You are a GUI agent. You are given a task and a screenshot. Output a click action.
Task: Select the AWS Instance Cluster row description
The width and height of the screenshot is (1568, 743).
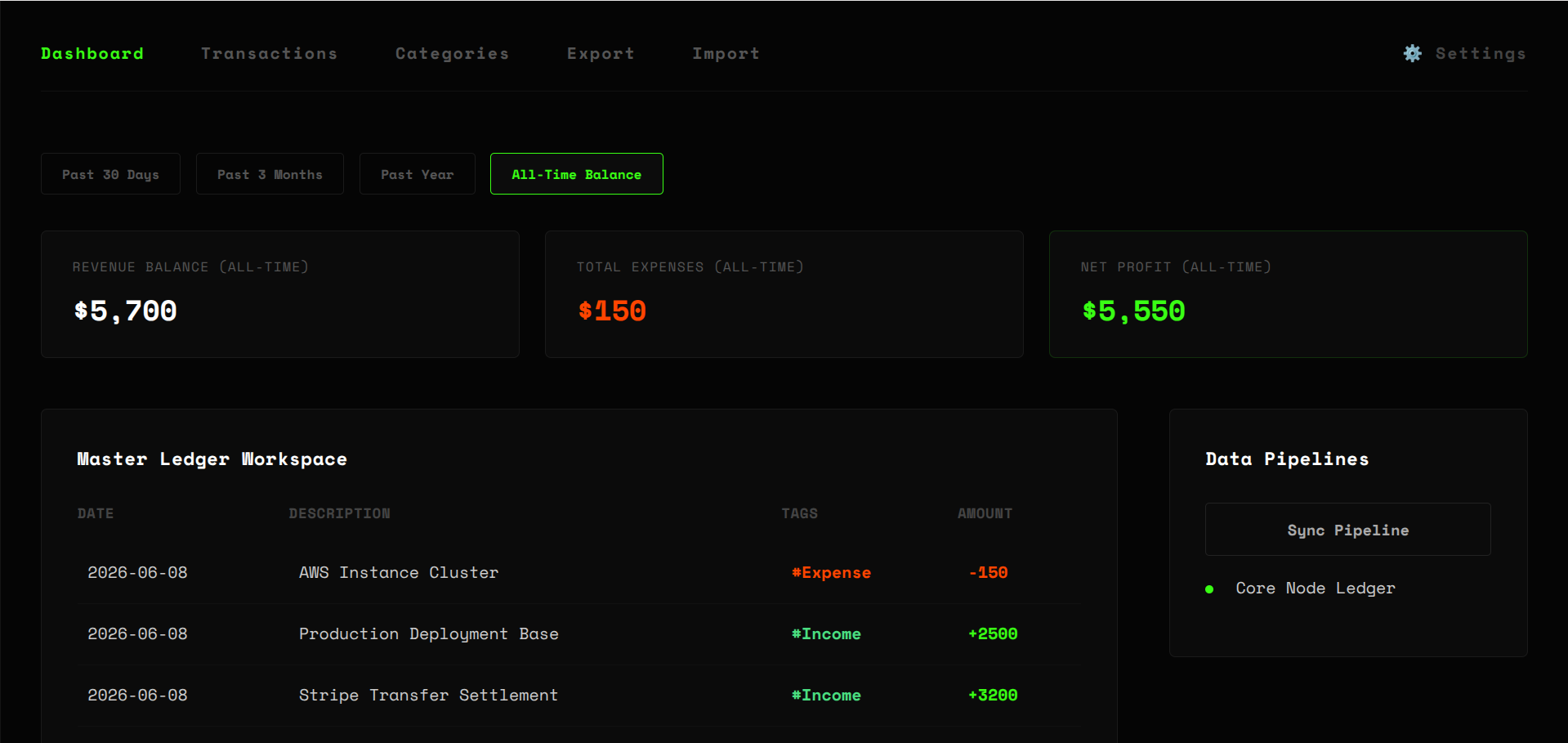tap(399, 573)
